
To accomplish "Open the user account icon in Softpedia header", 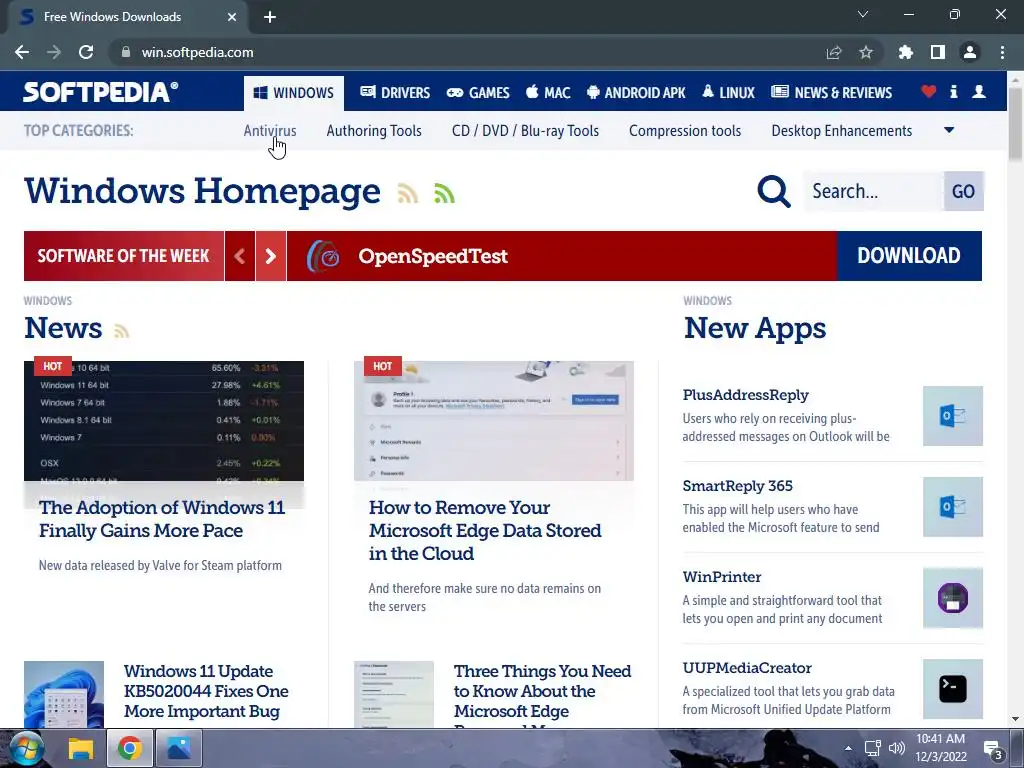I will tap(979, 91).
